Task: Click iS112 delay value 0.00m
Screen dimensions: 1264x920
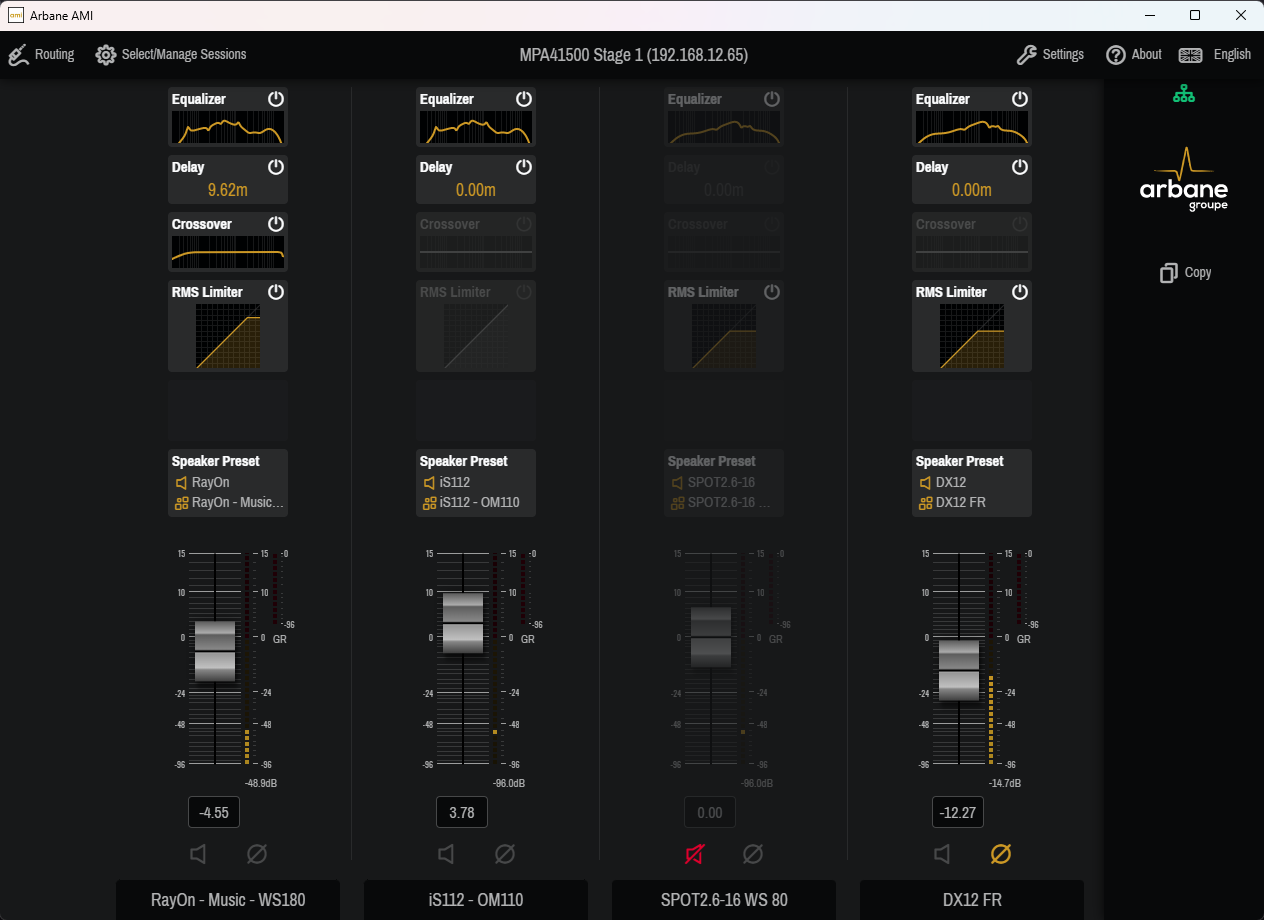Action: point(476,190)
